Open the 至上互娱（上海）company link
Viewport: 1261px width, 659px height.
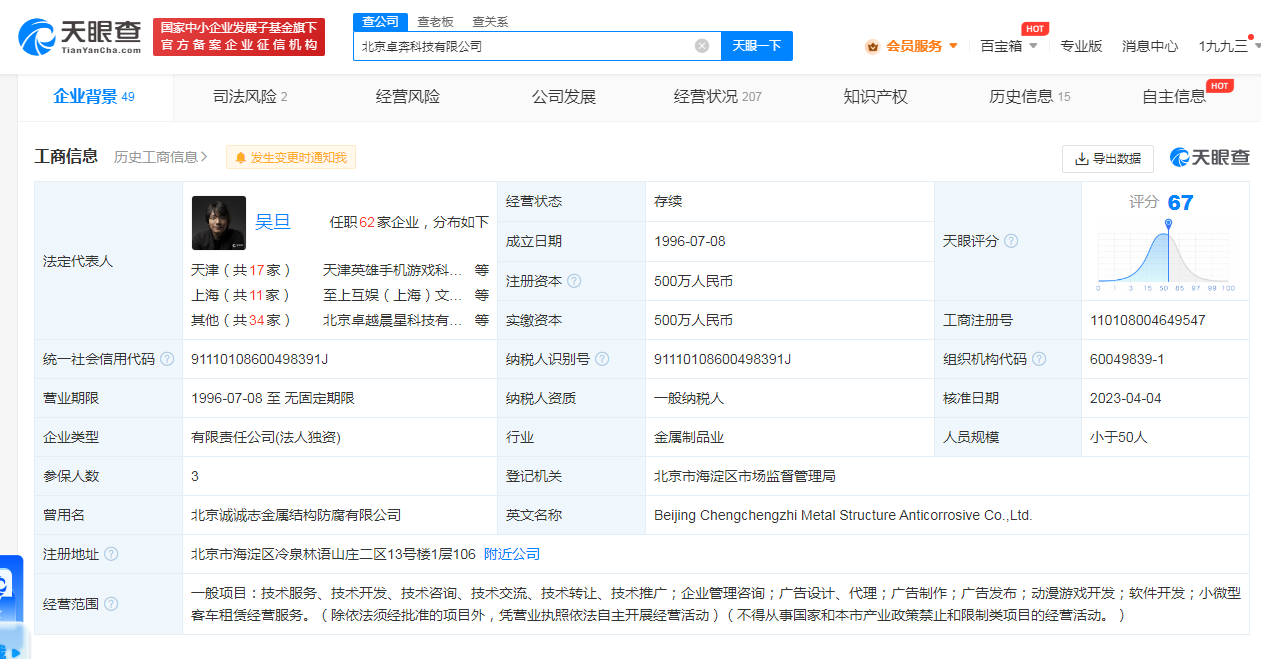click(x=392, y=295)
